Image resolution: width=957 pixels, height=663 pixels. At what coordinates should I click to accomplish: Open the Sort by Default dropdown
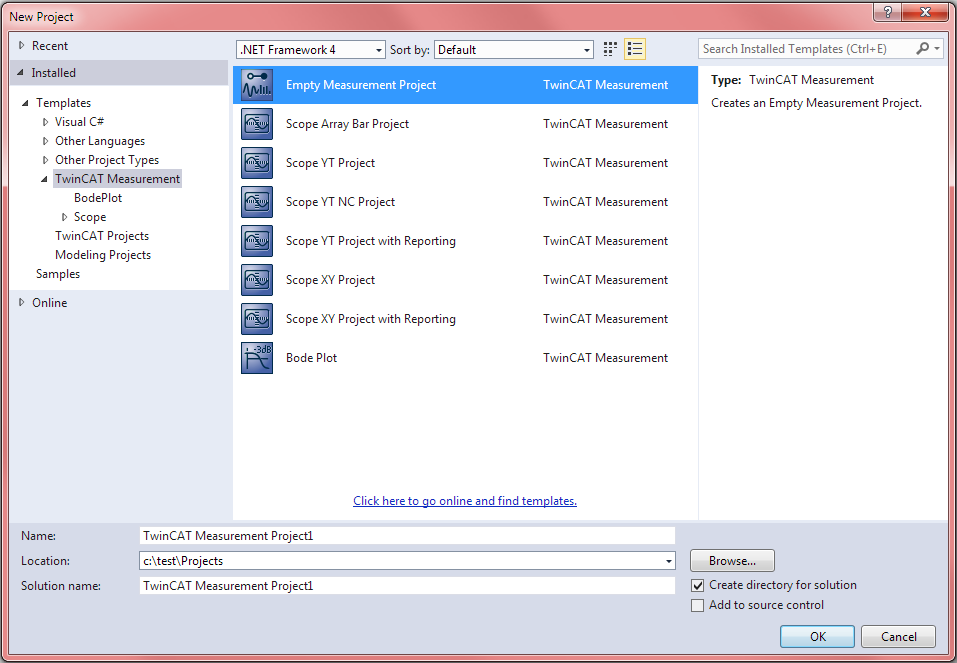[514, 50]
